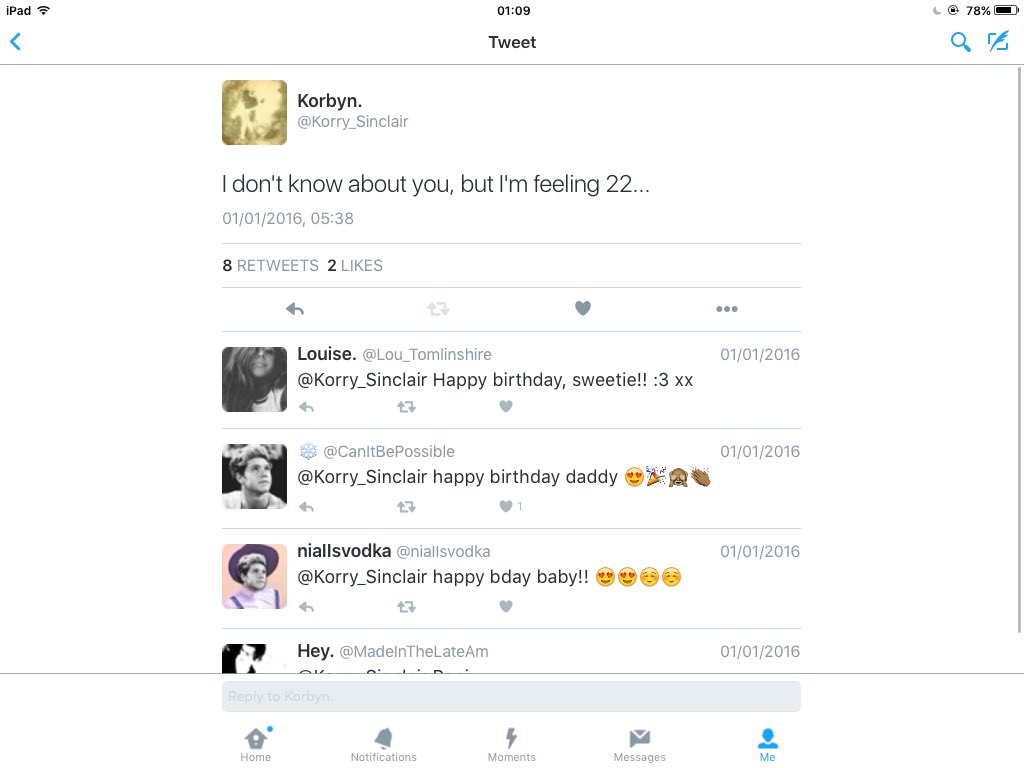1024x768 pixels.
Task: Retweet Korbyn's main tweet
Action: click(x=438, y=309)
